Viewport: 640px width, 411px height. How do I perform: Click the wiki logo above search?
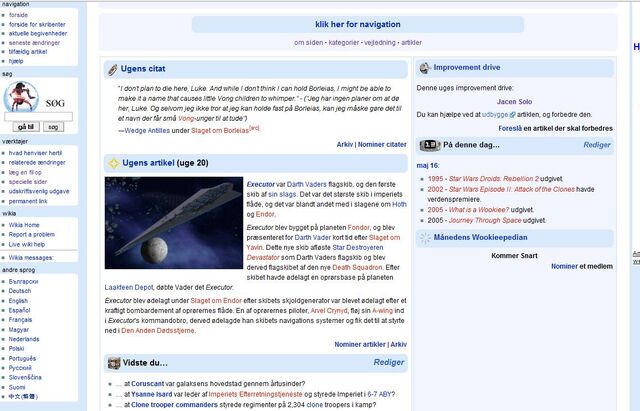pos(21,96)
